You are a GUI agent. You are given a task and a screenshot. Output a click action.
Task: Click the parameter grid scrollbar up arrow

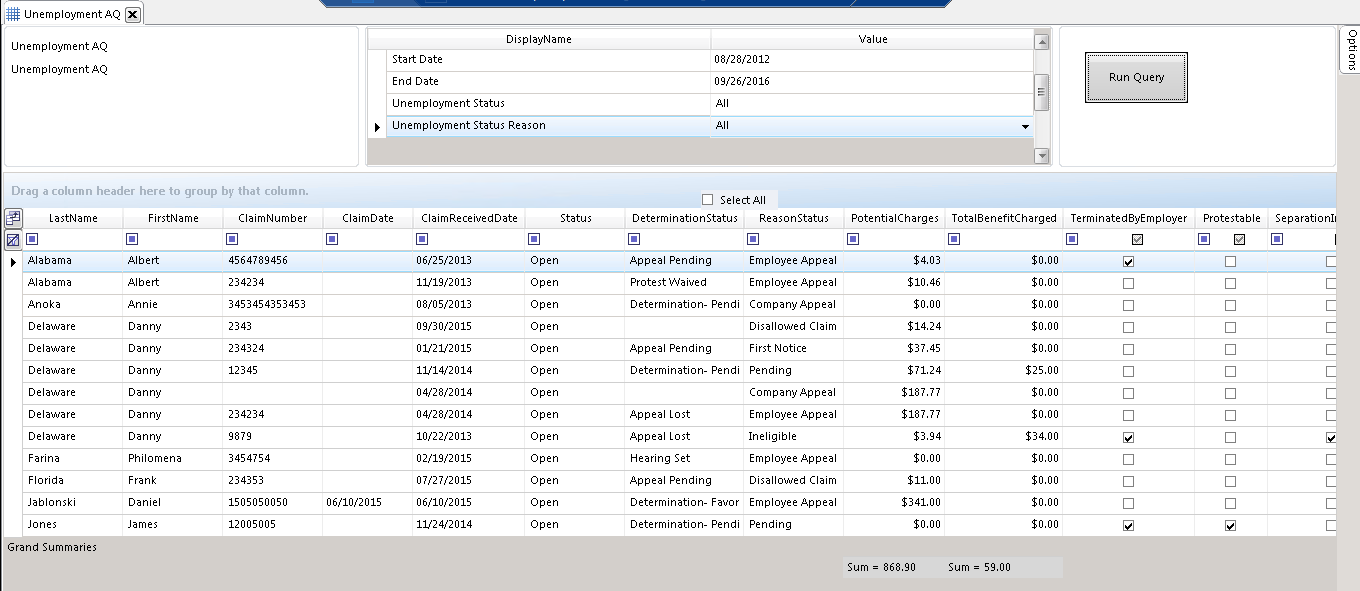[x=1041, y=41]
